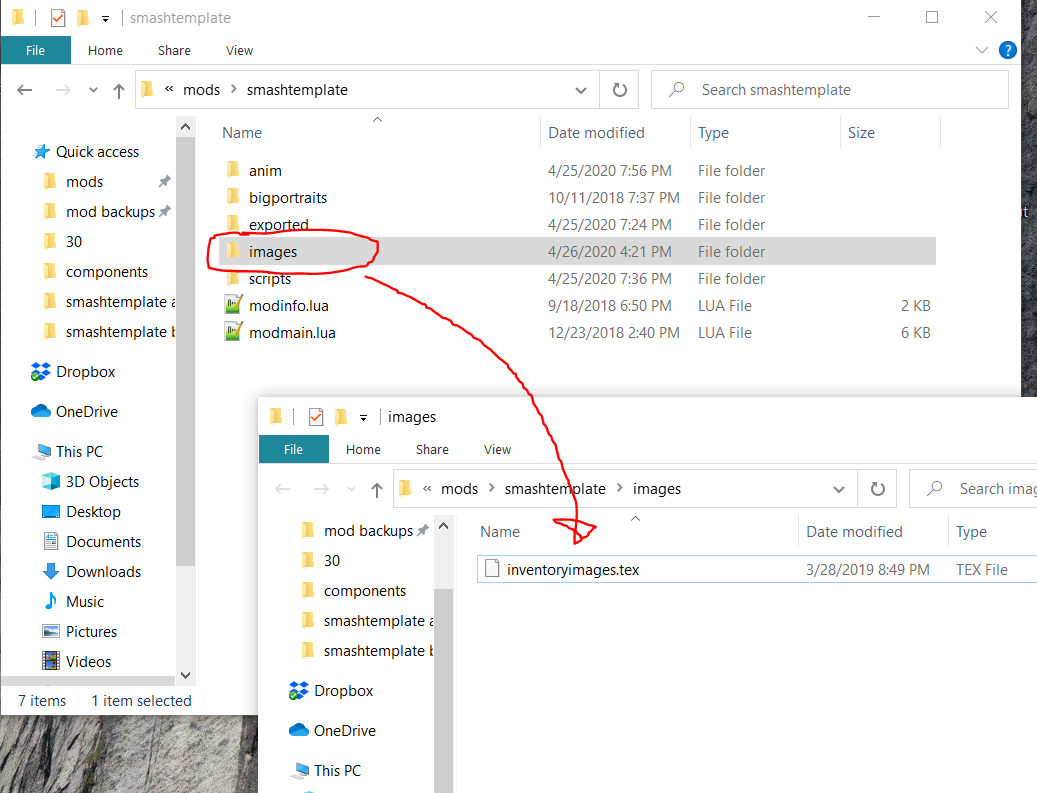
Task: Click the Refresh button in the smashtemplate window
Action: pyautogui.click(x=620, y=90)
